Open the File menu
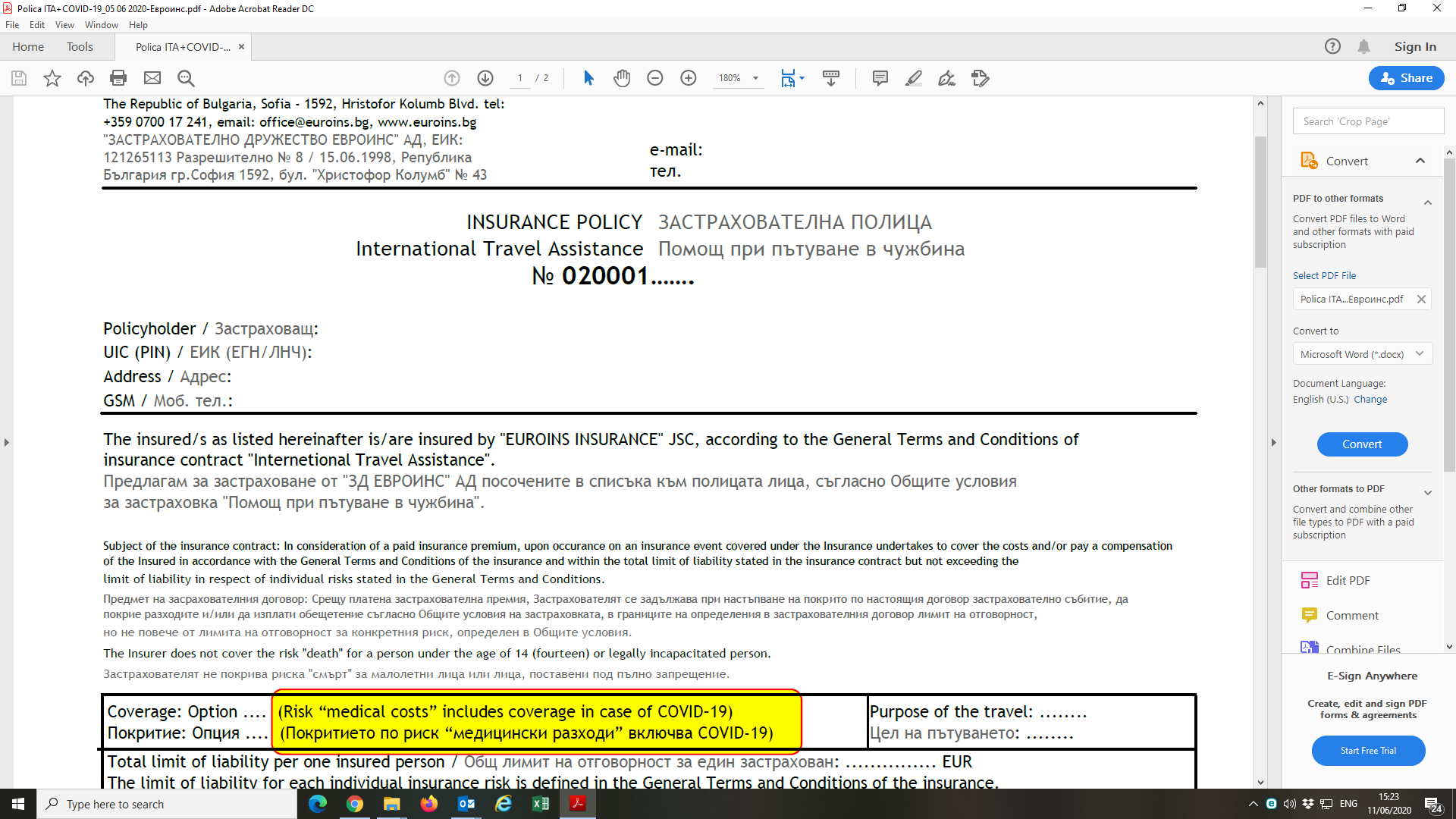1456x819 pixels. click(12, 25)
